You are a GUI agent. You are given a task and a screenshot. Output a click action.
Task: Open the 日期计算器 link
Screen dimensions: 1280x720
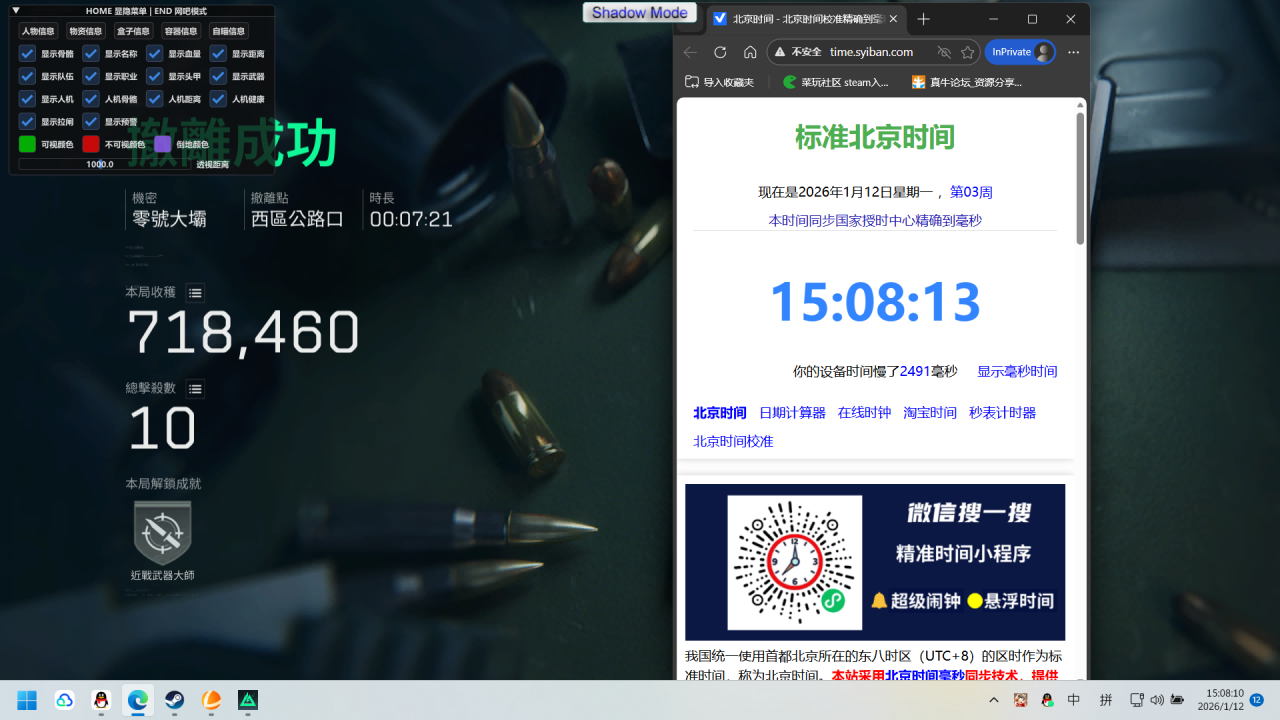791,412
